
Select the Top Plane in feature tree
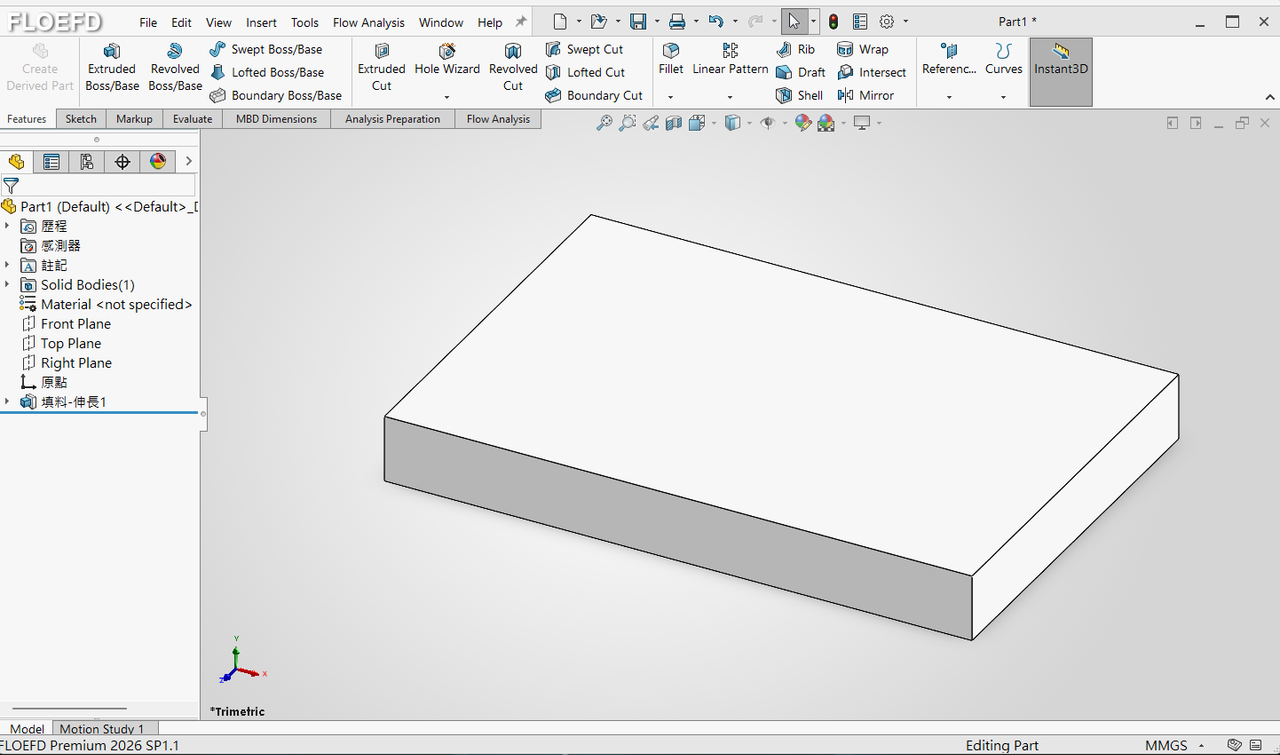click(x=71, y=343)
